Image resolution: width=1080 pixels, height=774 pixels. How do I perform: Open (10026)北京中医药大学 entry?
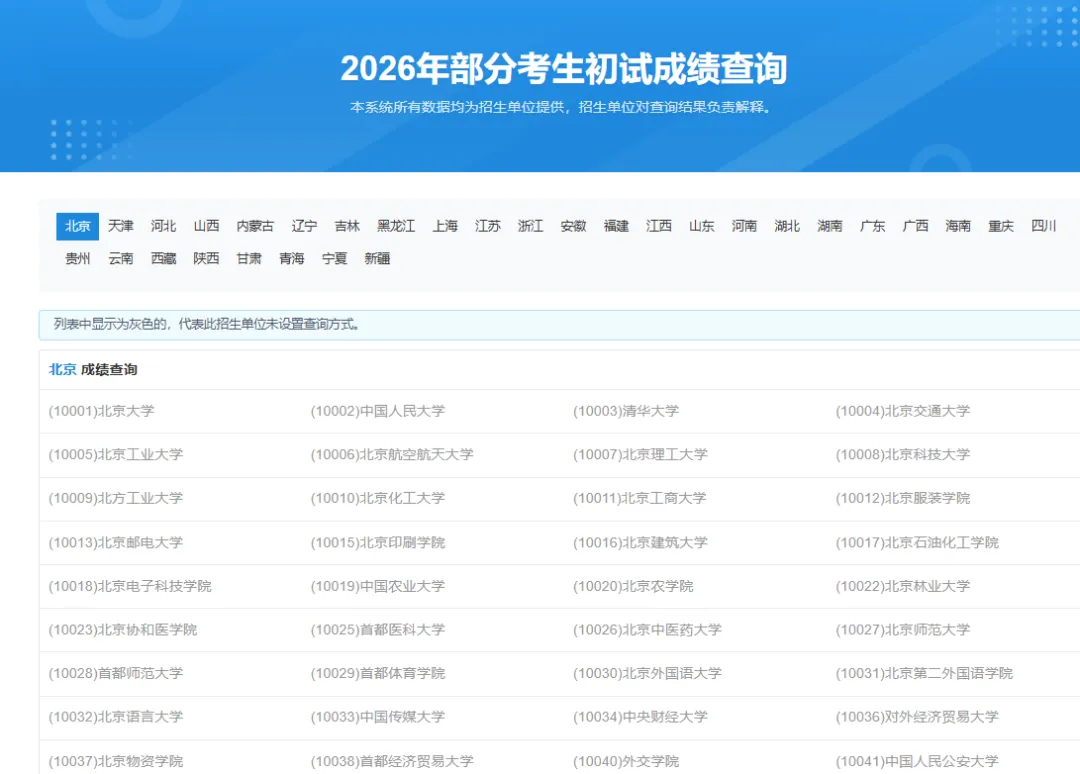(647, 629)
